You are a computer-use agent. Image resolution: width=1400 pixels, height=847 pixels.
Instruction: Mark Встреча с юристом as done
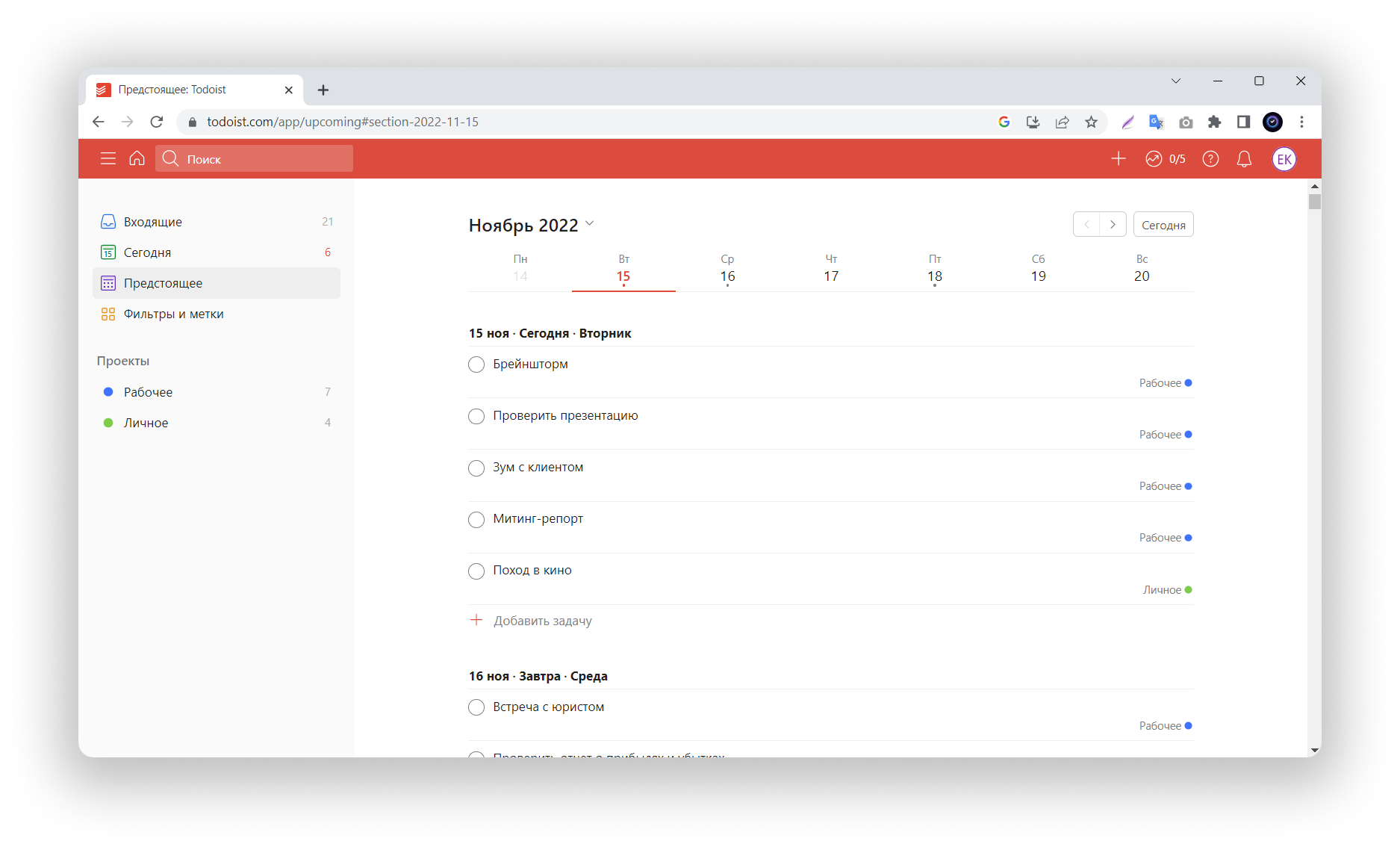476,707
